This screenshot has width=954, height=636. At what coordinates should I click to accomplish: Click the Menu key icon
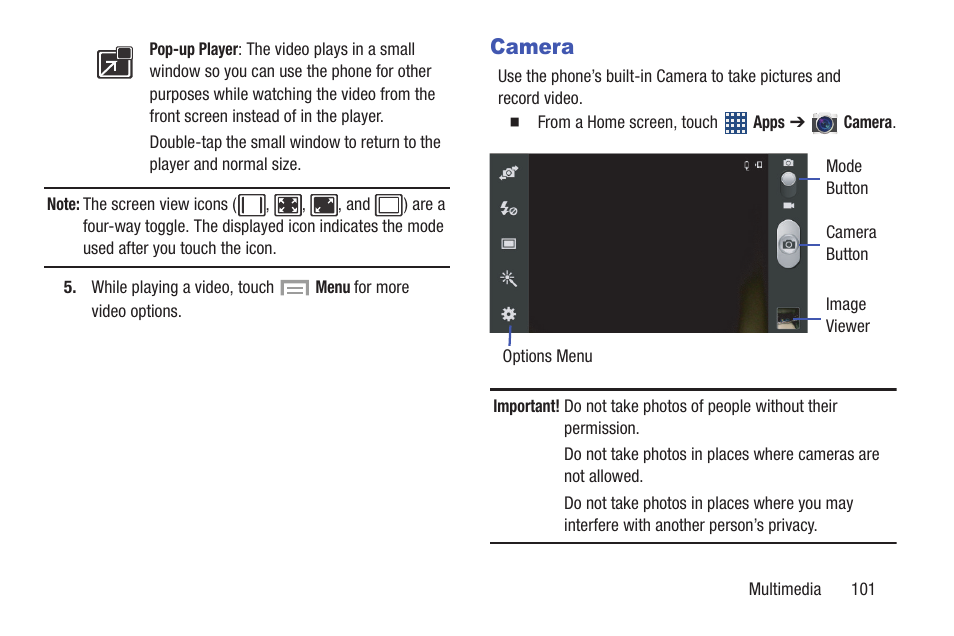click(294, 288)
